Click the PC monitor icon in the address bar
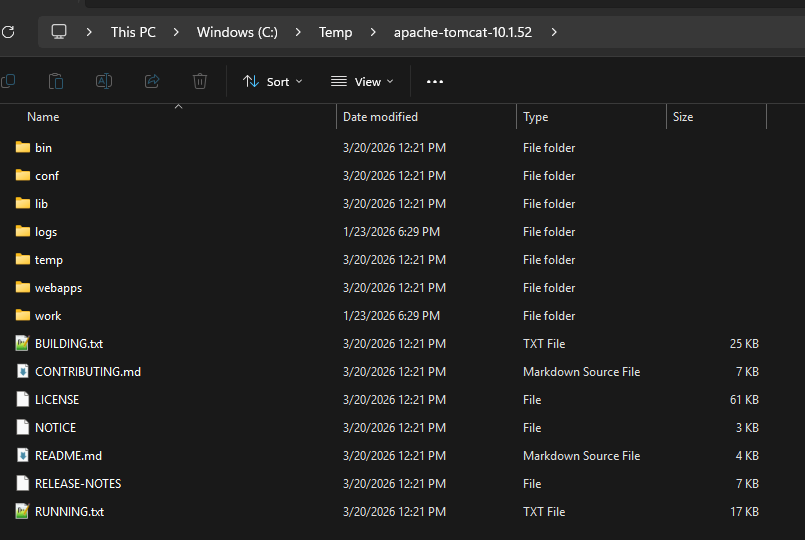 point(59,32)
